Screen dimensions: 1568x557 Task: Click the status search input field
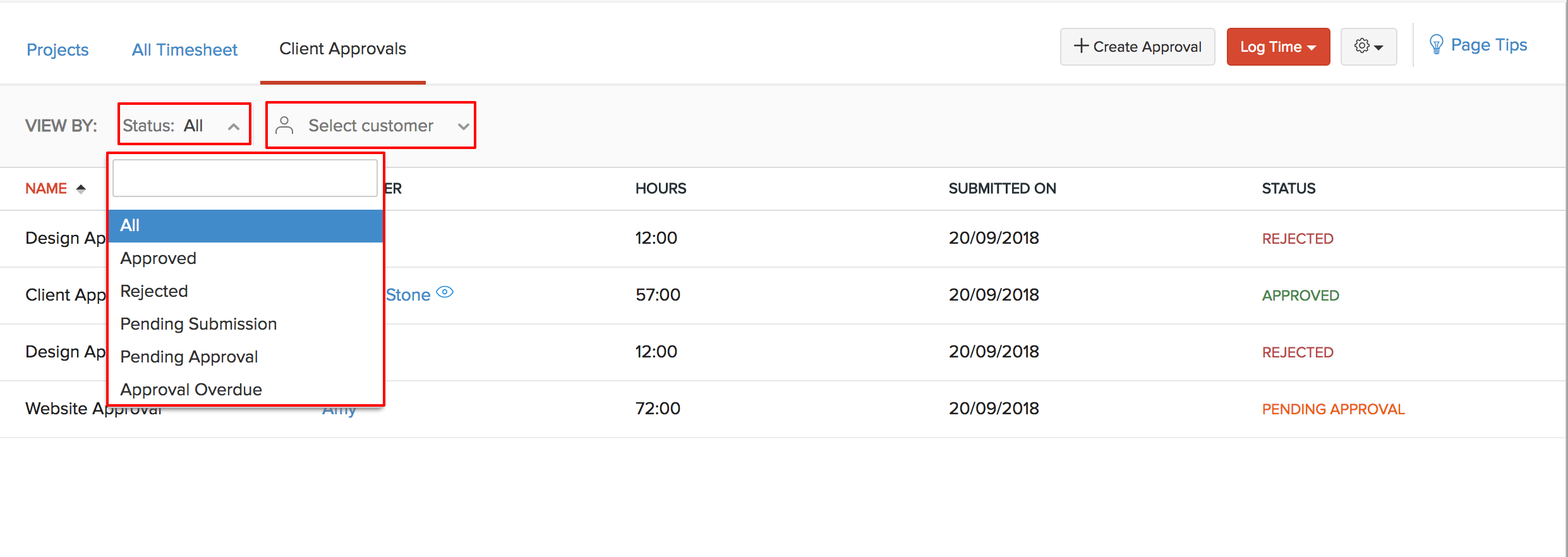[x=244, y=178]
